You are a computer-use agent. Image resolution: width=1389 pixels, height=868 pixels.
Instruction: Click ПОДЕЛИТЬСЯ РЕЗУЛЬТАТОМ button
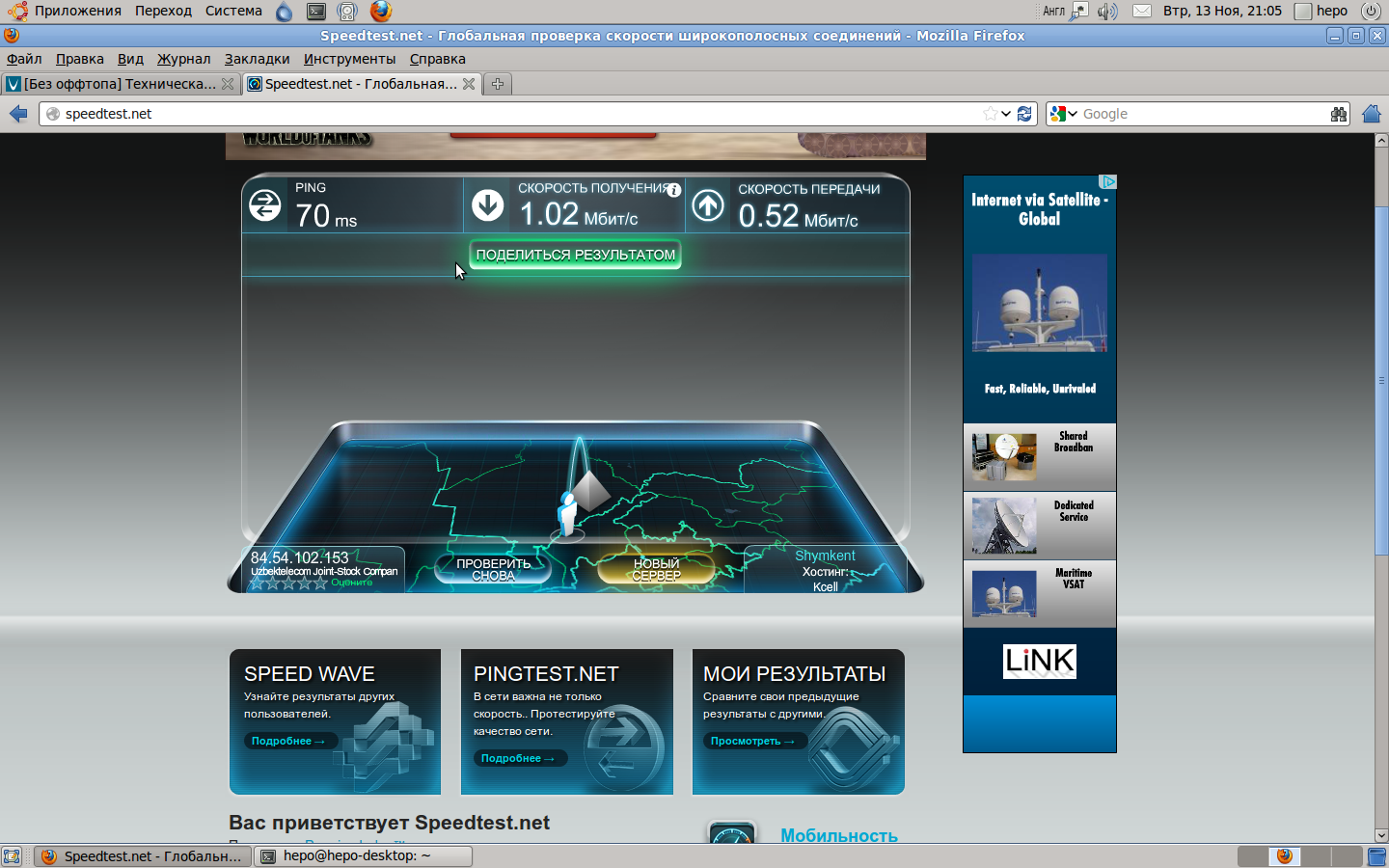pos(576,255)
